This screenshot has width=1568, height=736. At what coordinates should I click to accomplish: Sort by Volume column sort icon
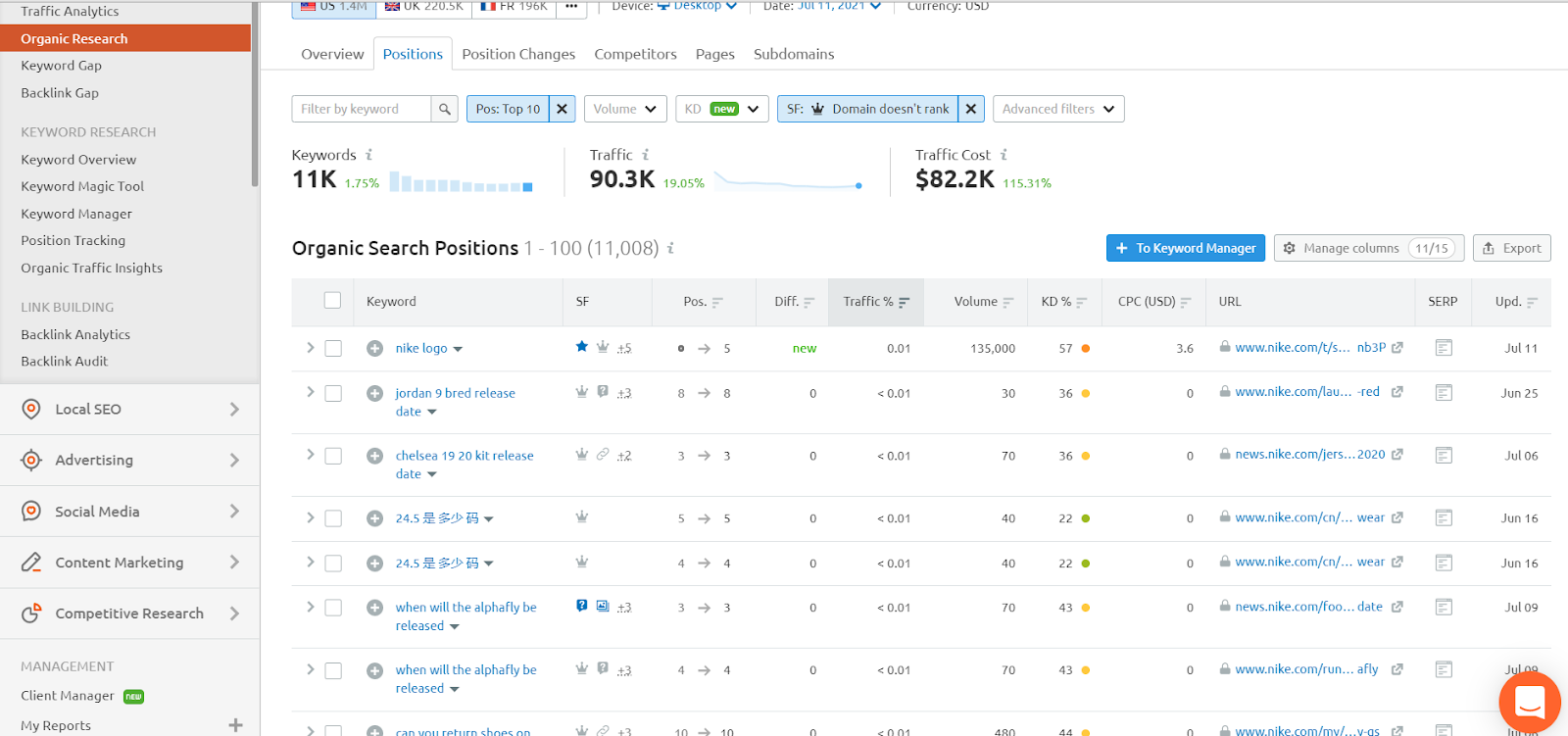pyautogui.click(x=1008, y=303)
